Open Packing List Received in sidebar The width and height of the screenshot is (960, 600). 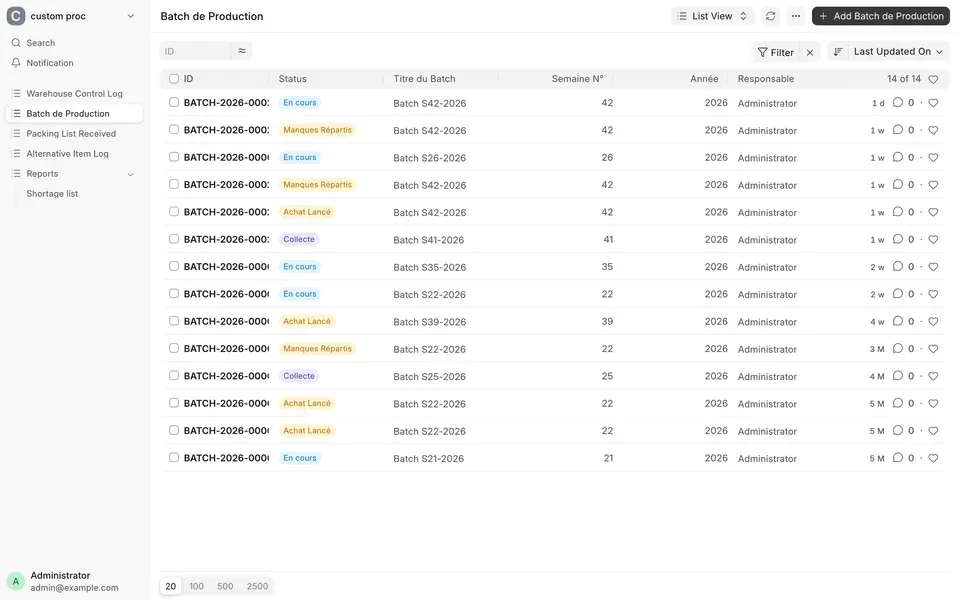[74, 133]
